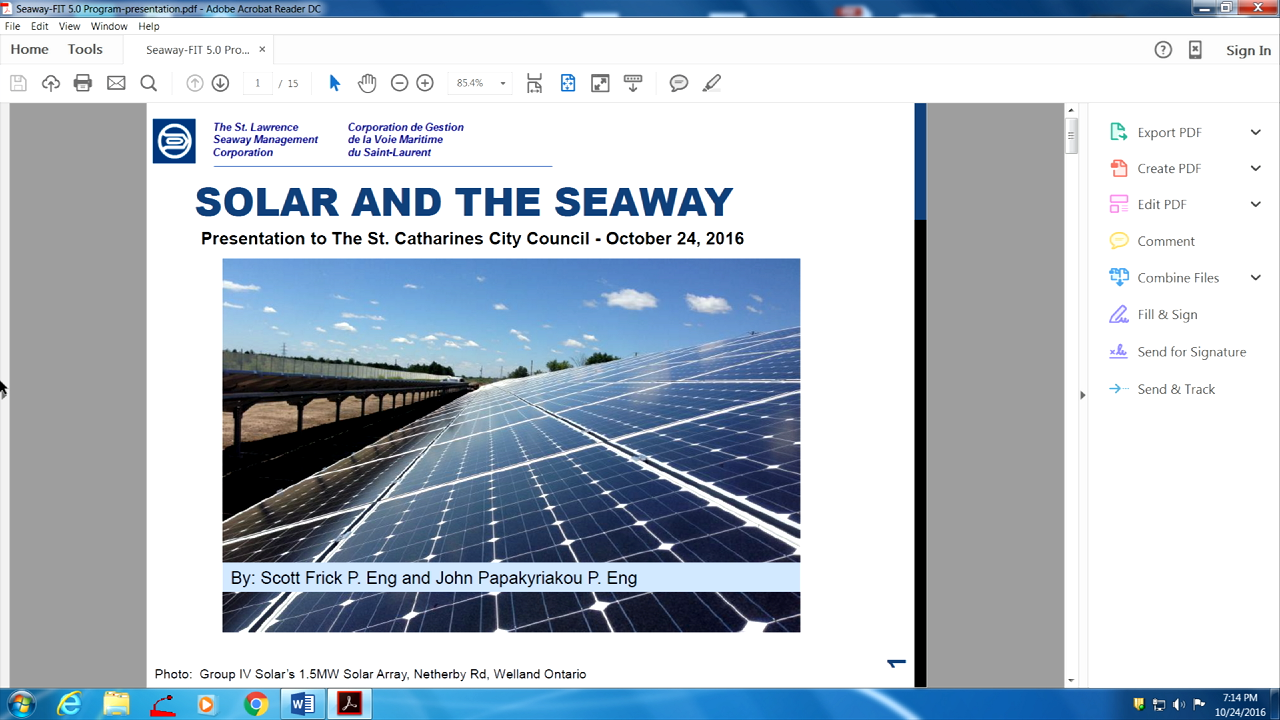Screen dimensions: 1280x720
Task: Open Google Chrome from taskbar
Action: tap(256, 704)
